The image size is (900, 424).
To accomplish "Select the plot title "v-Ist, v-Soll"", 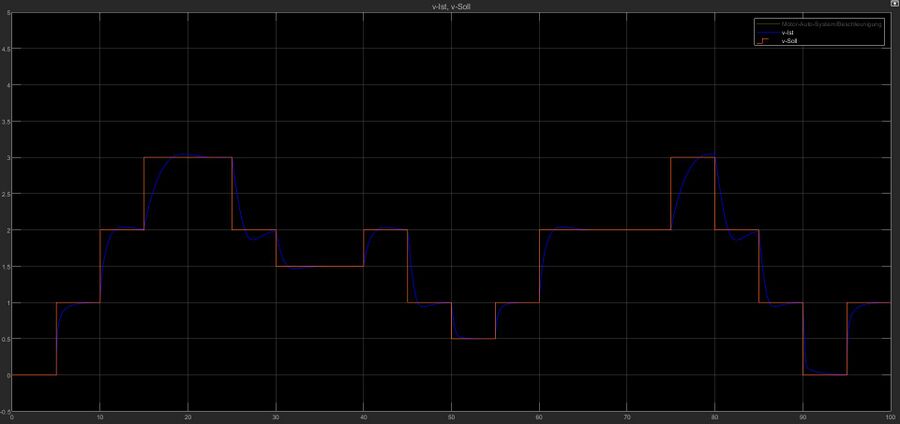I will point(449,6).
